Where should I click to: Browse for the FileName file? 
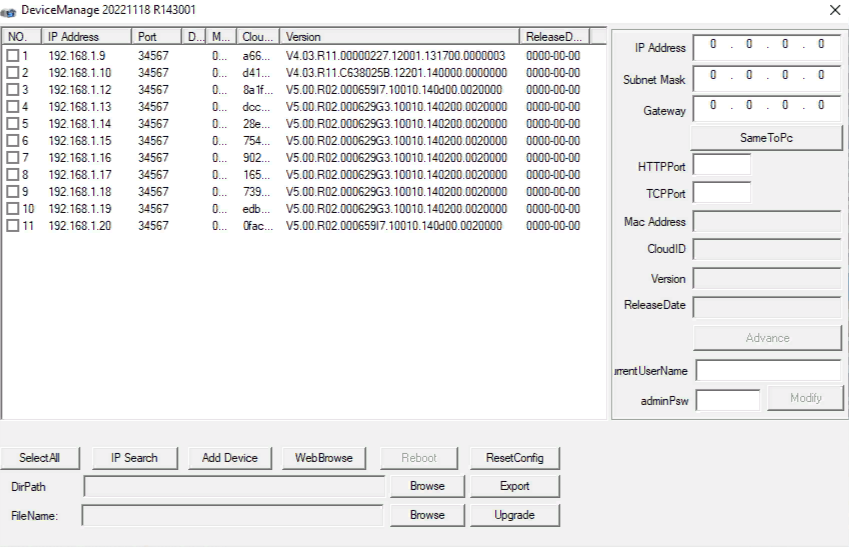(427, 515)
